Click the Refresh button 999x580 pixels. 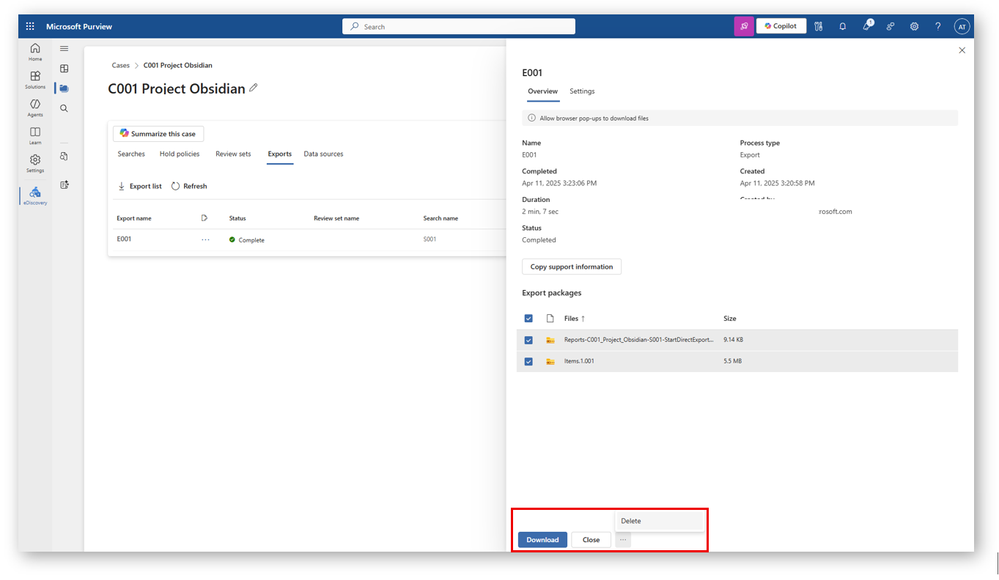point(189,186)
